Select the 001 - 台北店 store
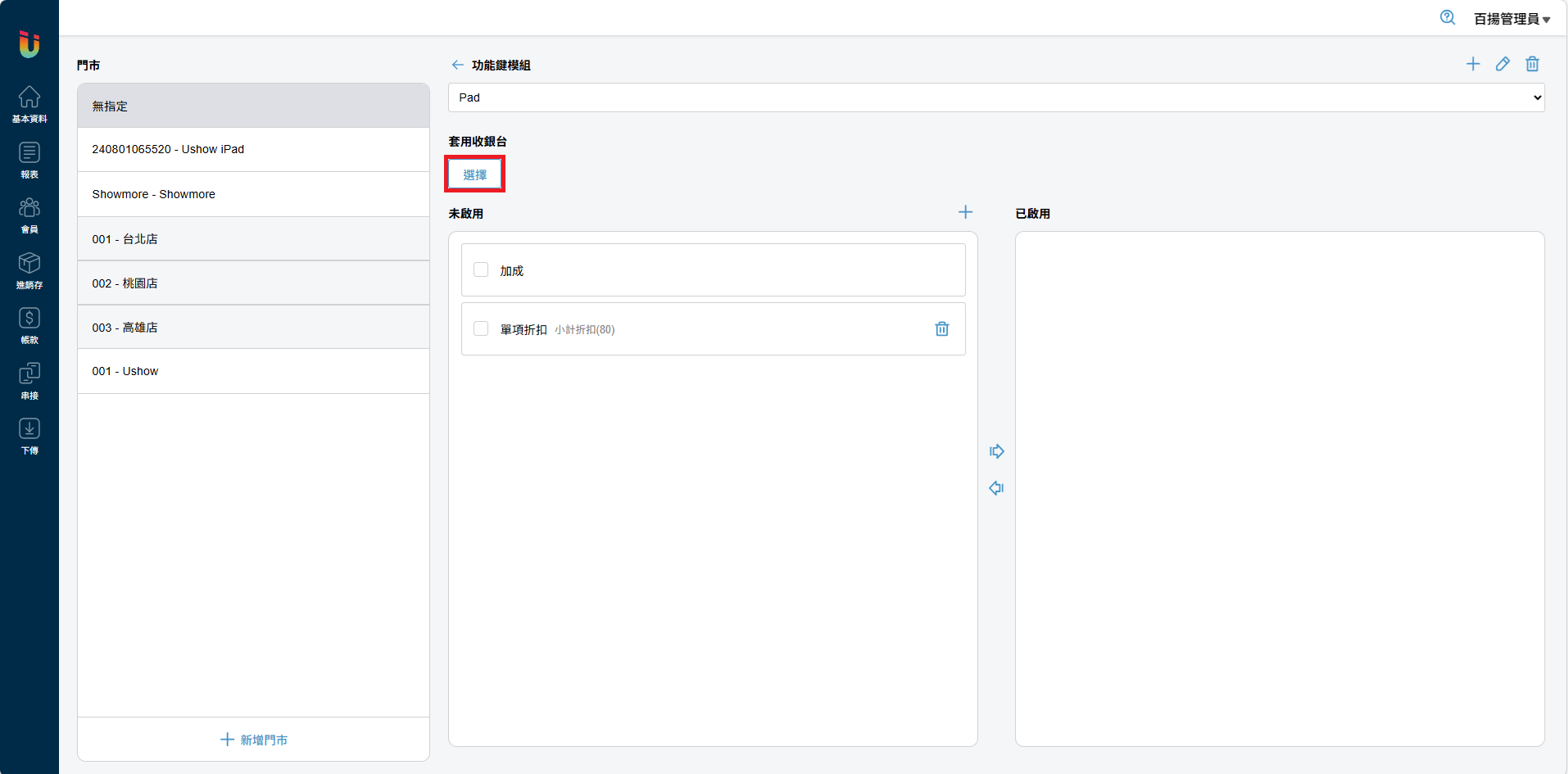 pos(253,239)
